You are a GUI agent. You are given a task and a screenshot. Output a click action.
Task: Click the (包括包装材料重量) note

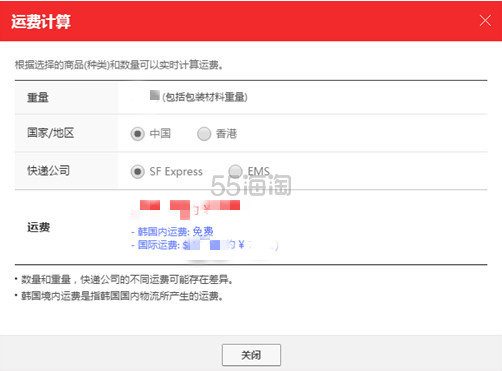(x=205, y=97)
